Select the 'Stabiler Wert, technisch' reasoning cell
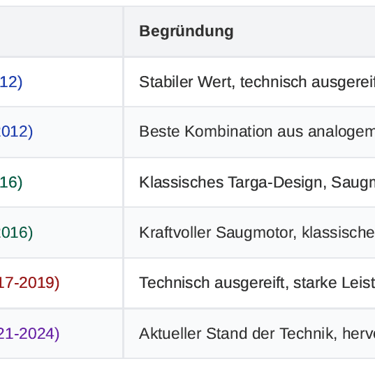Image resolution: width=375 pixels, height=366 pixels. 249,82
